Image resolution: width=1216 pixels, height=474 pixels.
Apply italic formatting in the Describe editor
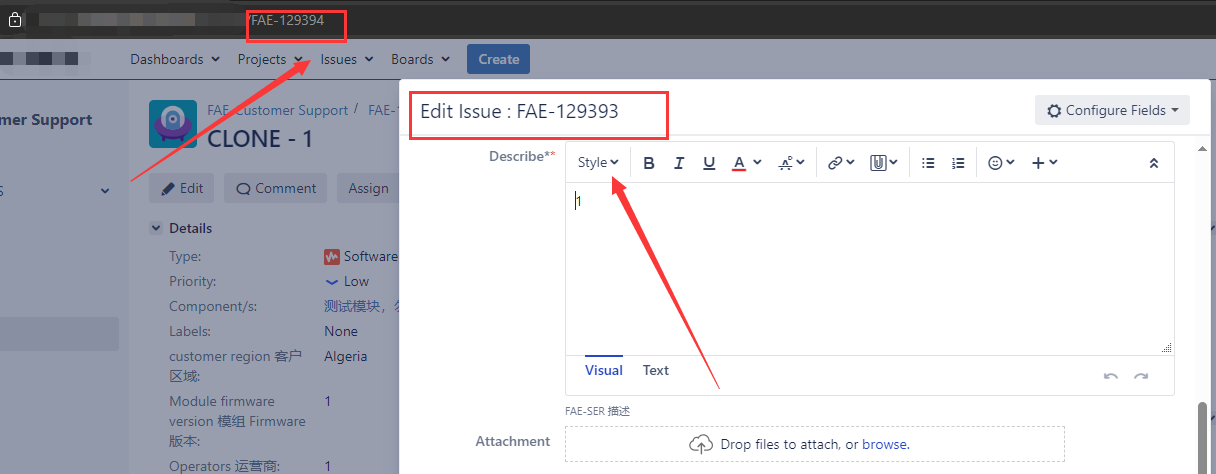(x=679, y=163)
